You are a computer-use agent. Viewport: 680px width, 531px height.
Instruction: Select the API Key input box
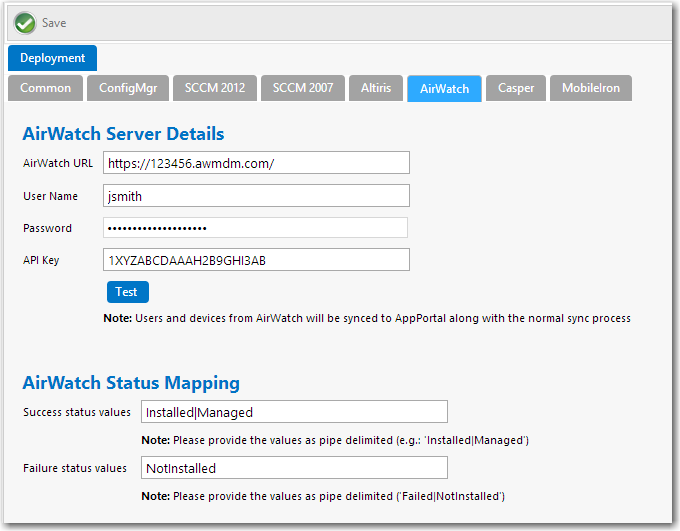point(256,260)
